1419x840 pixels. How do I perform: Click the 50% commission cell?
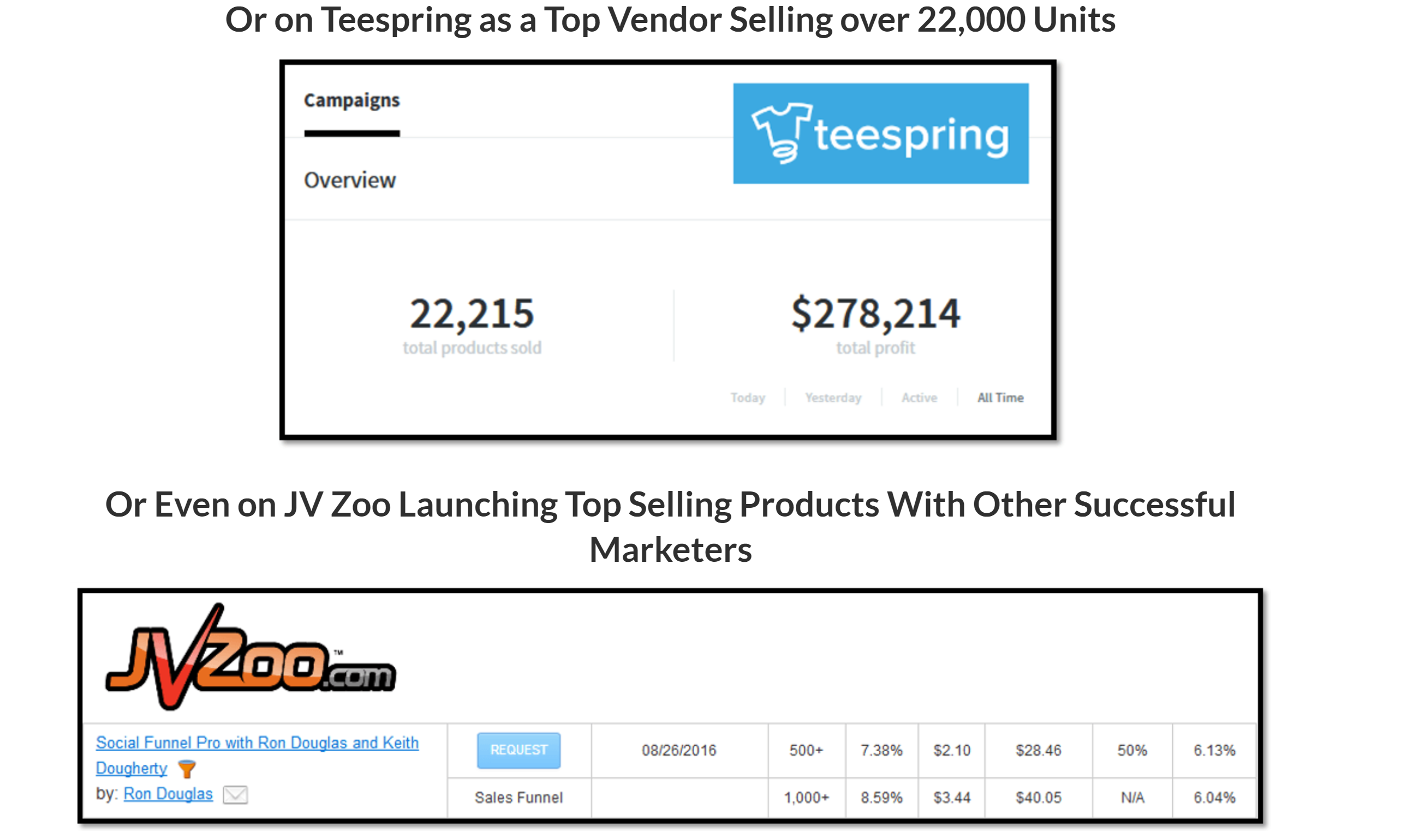pos(1132,751)
